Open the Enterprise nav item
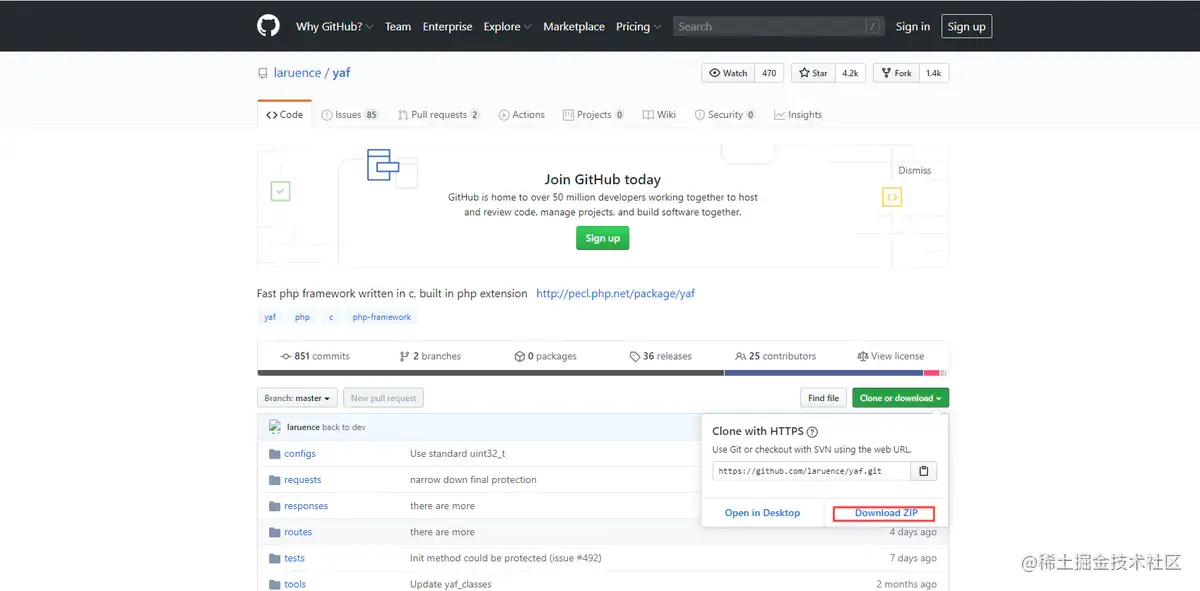Viewport: 1200px width, 591px height. coord(447,27)
